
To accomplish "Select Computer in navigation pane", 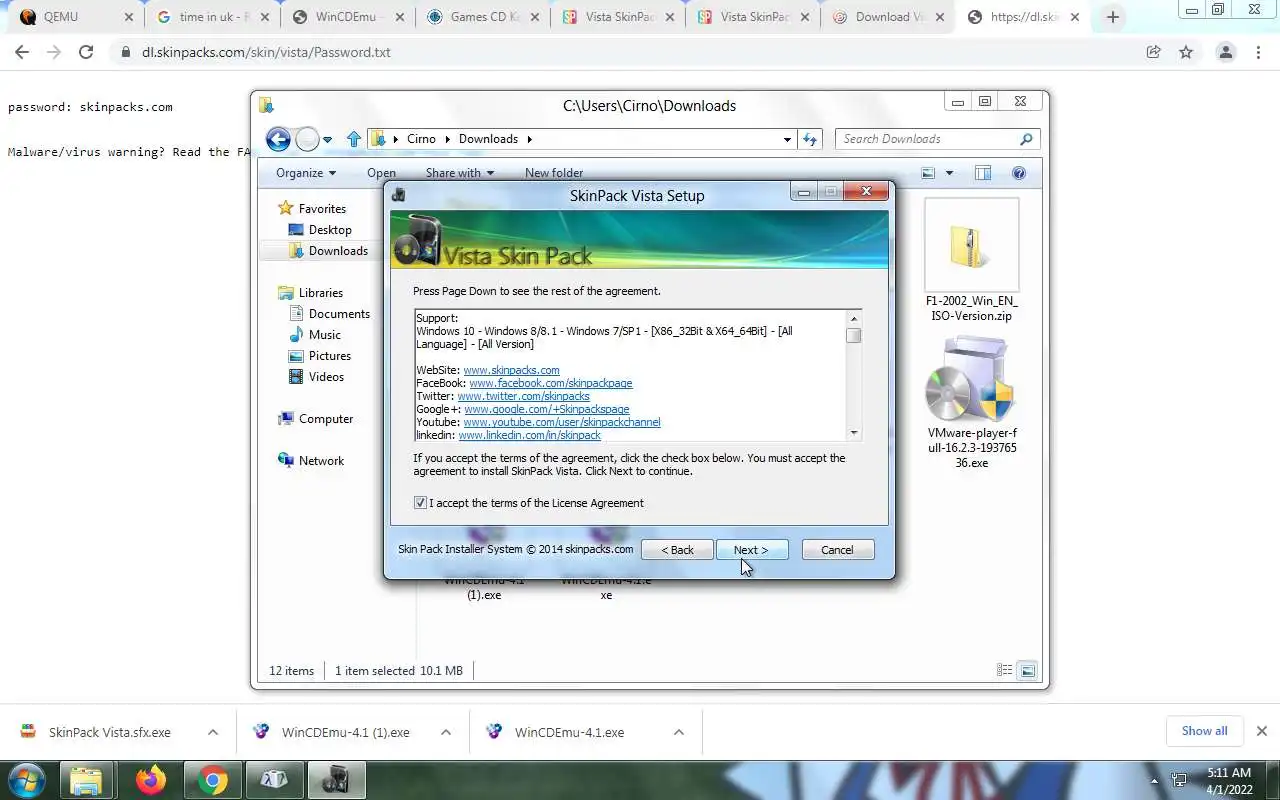I will click(326, 419).
